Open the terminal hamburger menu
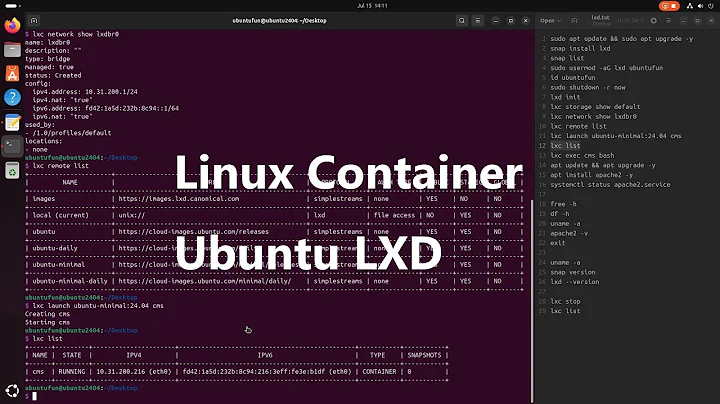This screenshot has height=404, width=720. pyautogui.click(x=478, y=21)
